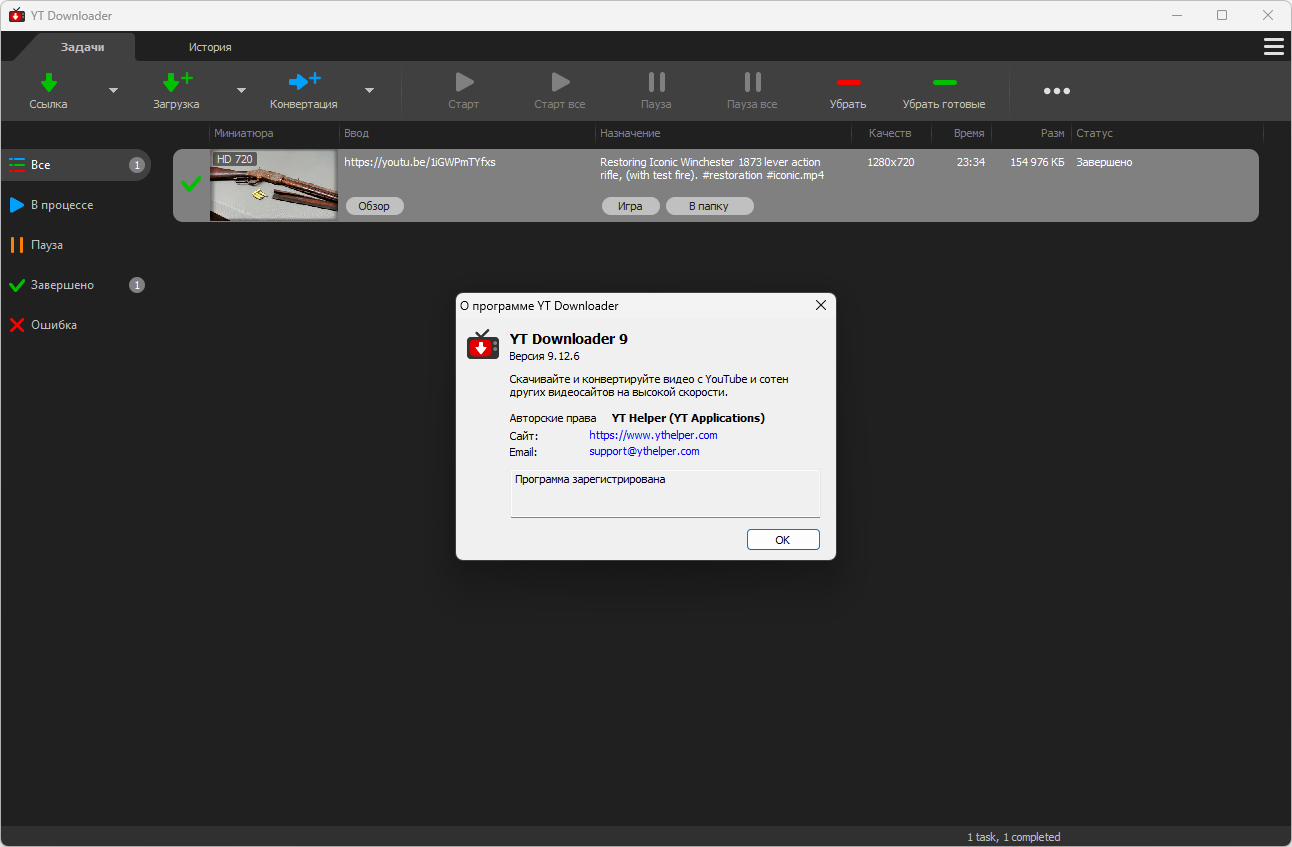Screen dimensions: 1292x847
Task: Click the Пауза toolbar icon
Action: [x=656, y=82]
